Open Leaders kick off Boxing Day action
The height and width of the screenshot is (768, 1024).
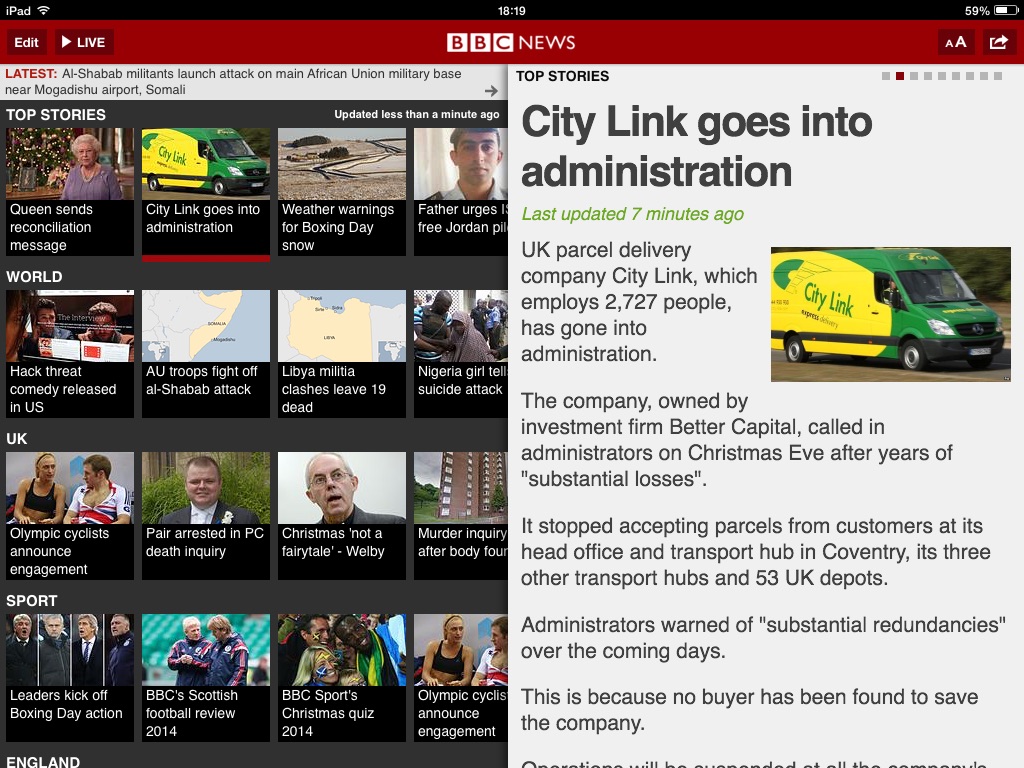click(x=70, y=677)
